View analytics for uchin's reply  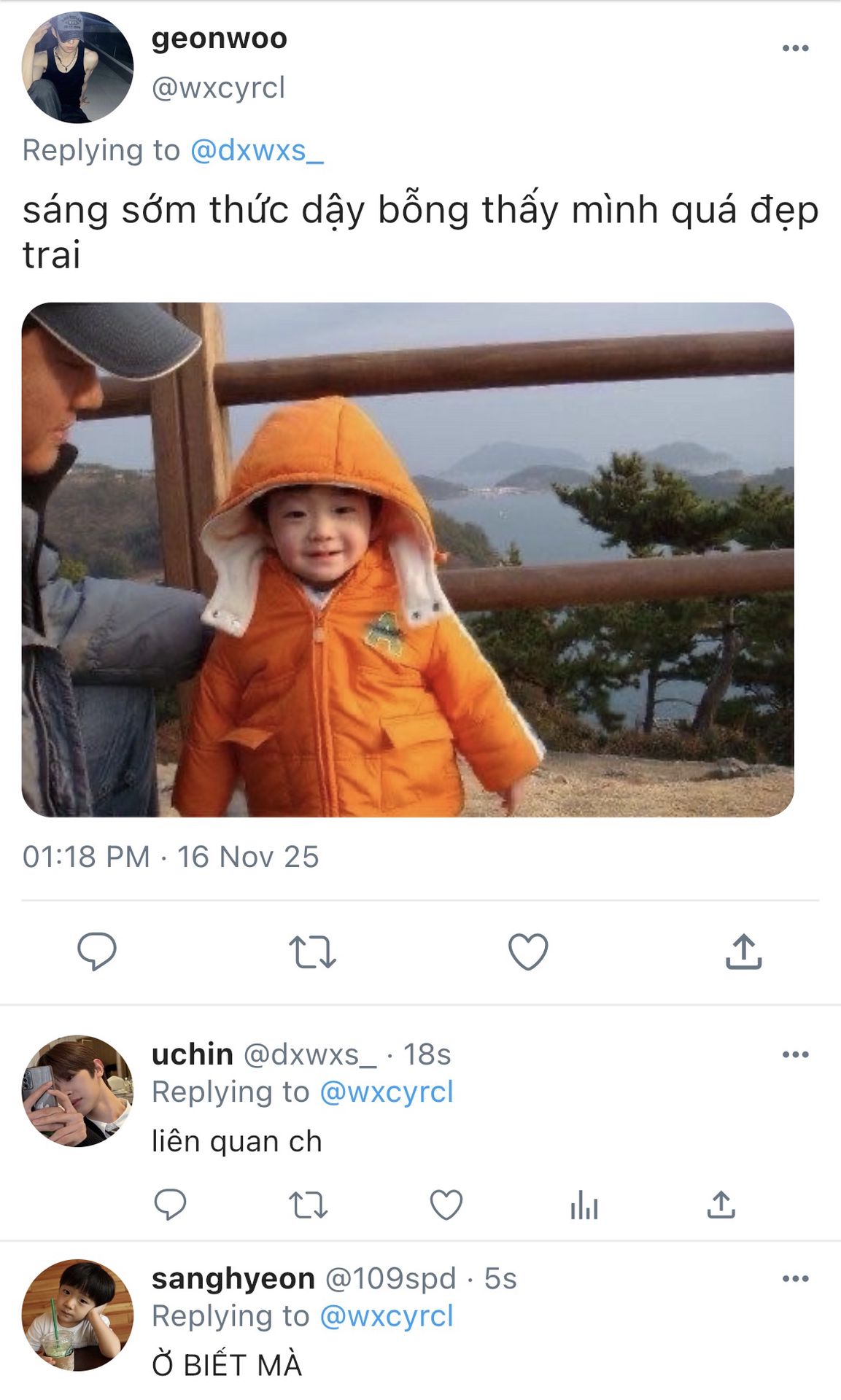point(584,1205)
